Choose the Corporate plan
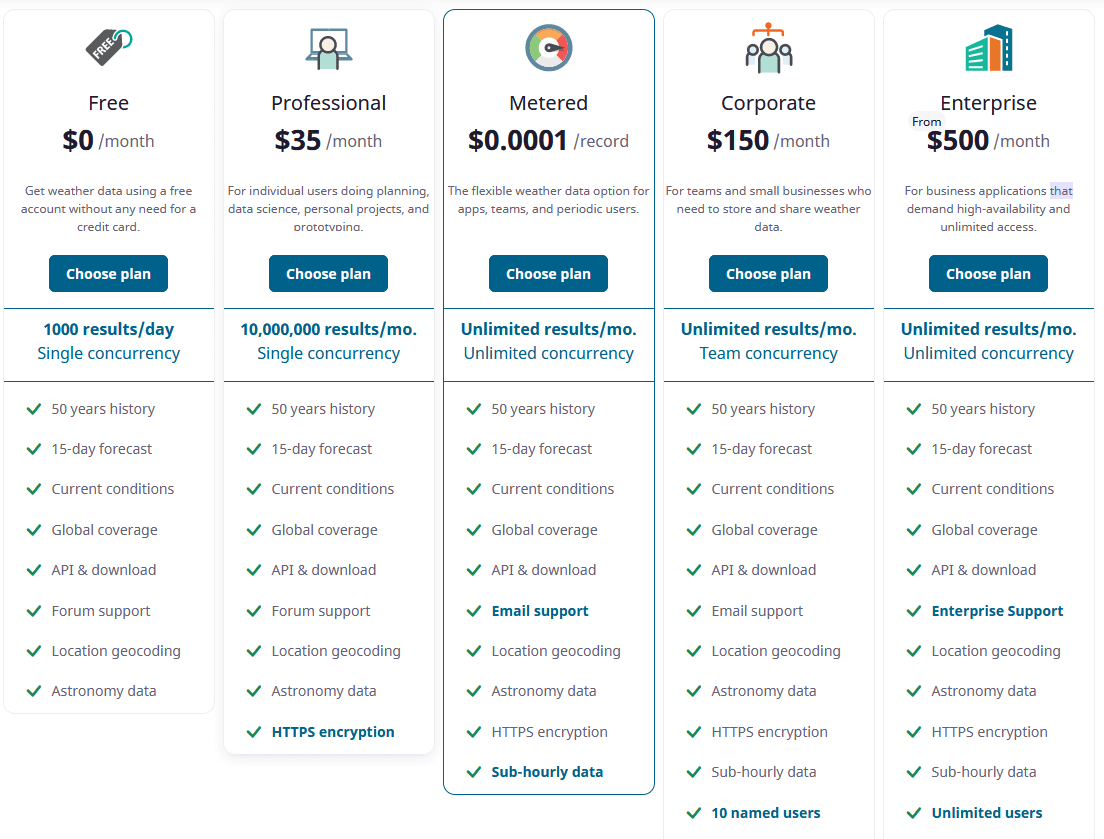Screen dimensions: 1104x839 768,274
